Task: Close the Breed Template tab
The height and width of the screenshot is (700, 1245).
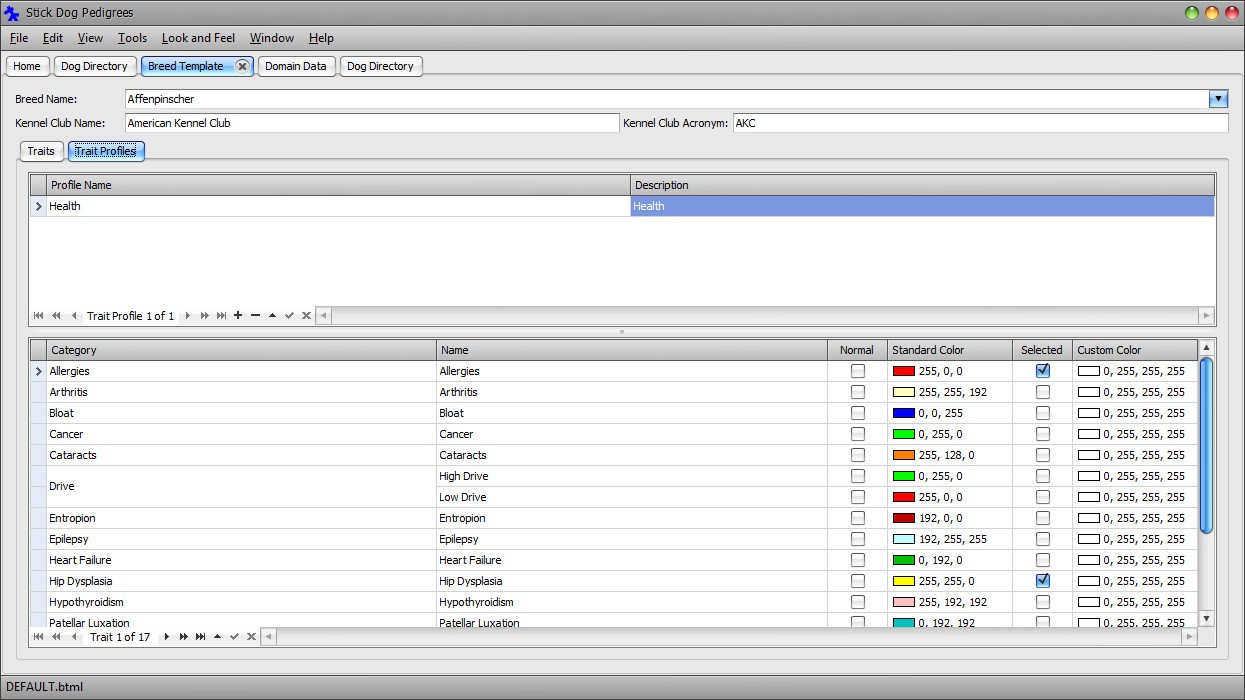Action: pyautogui.click(x=241, y=66)
